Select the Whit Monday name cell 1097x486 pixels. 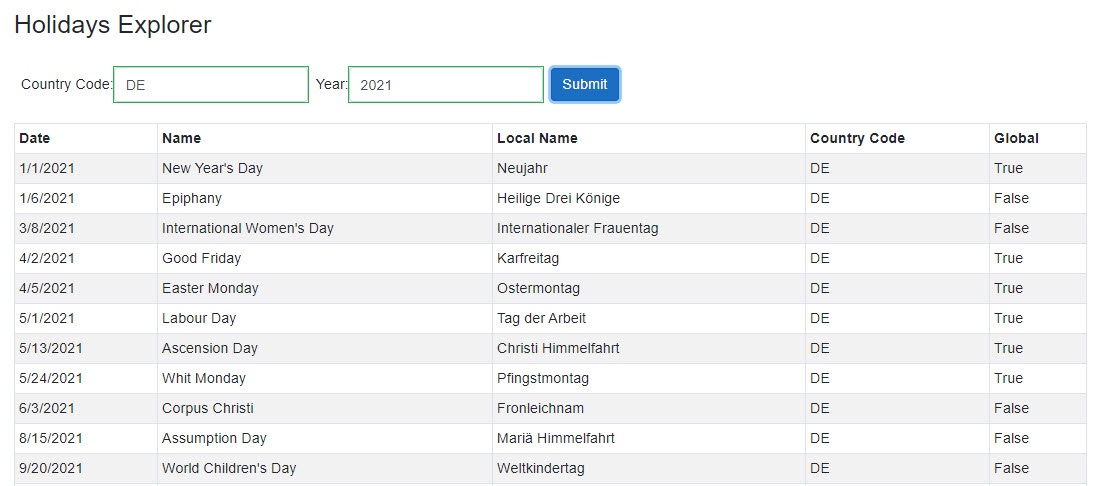coord(204,378)
